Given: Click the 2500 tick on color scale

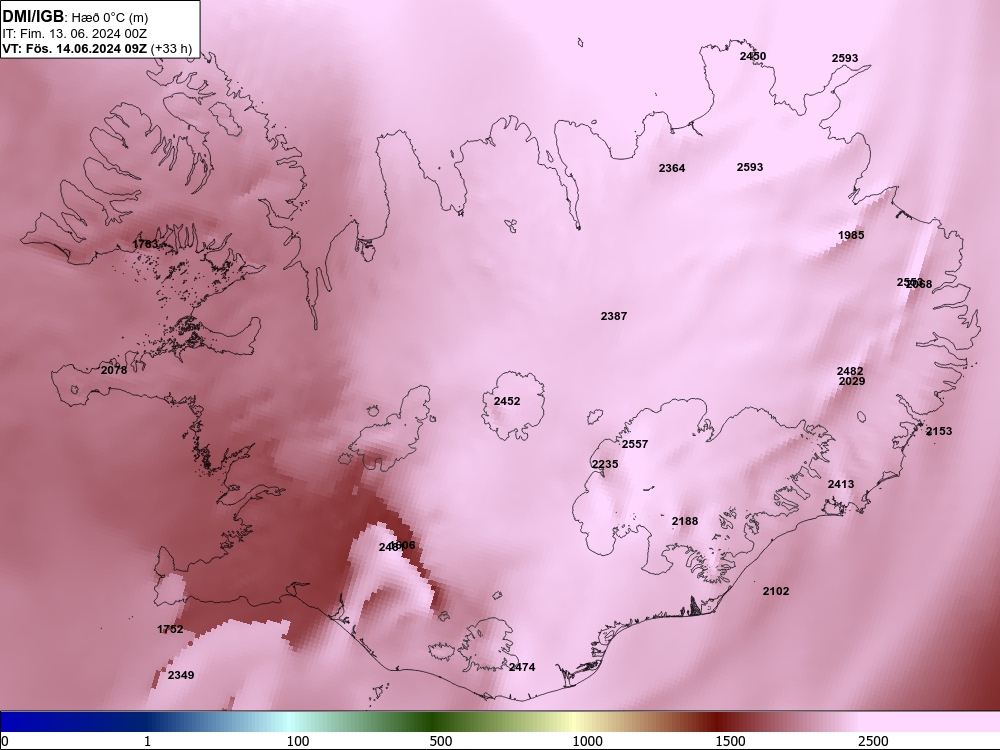Looking at the screenshot, I should coord(873,741).
